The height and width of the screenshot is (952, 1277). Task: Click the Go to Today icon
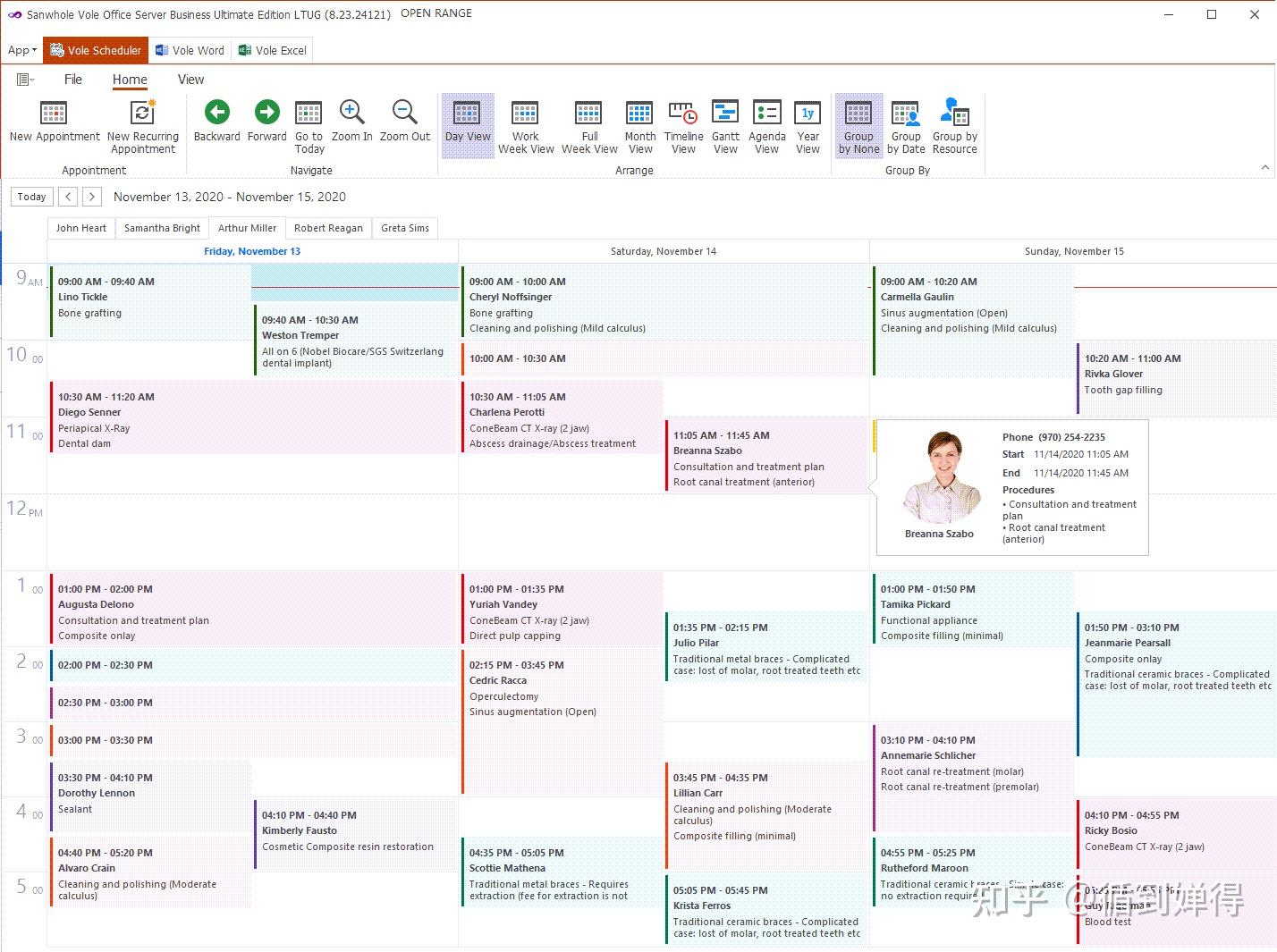[x=309, y=113]
